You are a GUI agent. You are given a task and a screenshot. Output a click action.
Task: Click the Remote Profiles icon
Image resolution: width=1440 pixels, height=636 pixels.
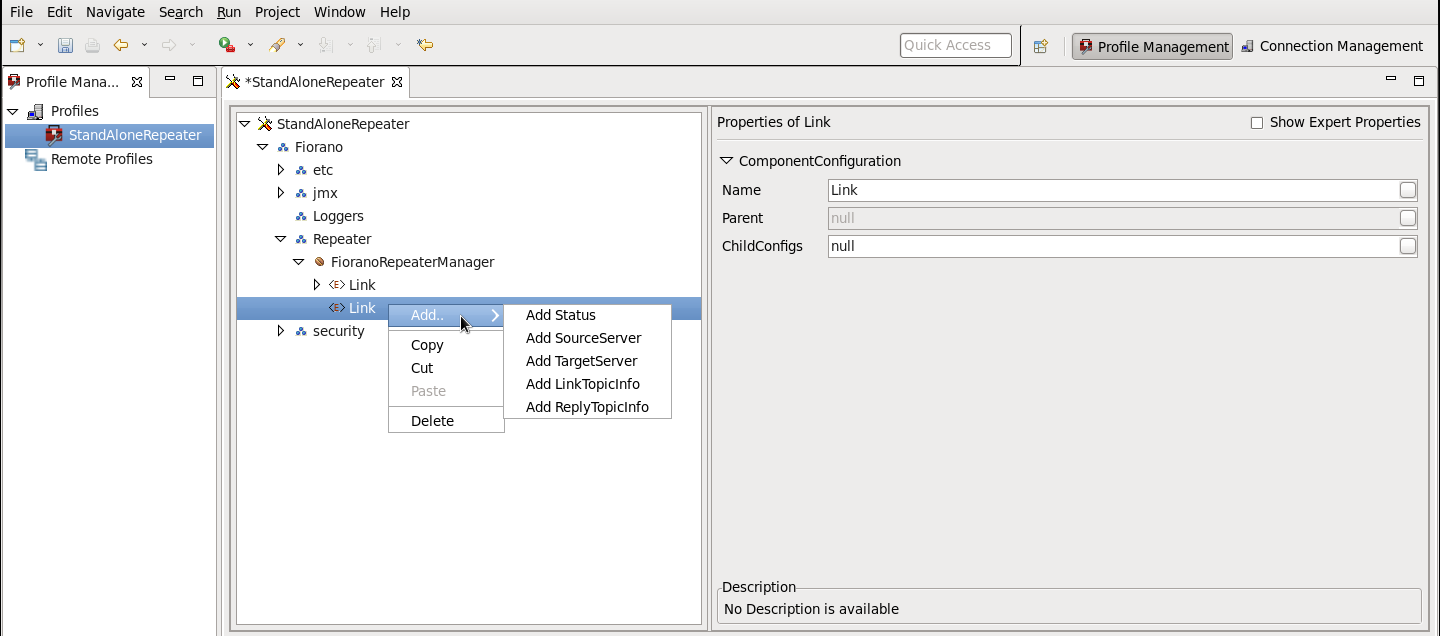[35, 159]
